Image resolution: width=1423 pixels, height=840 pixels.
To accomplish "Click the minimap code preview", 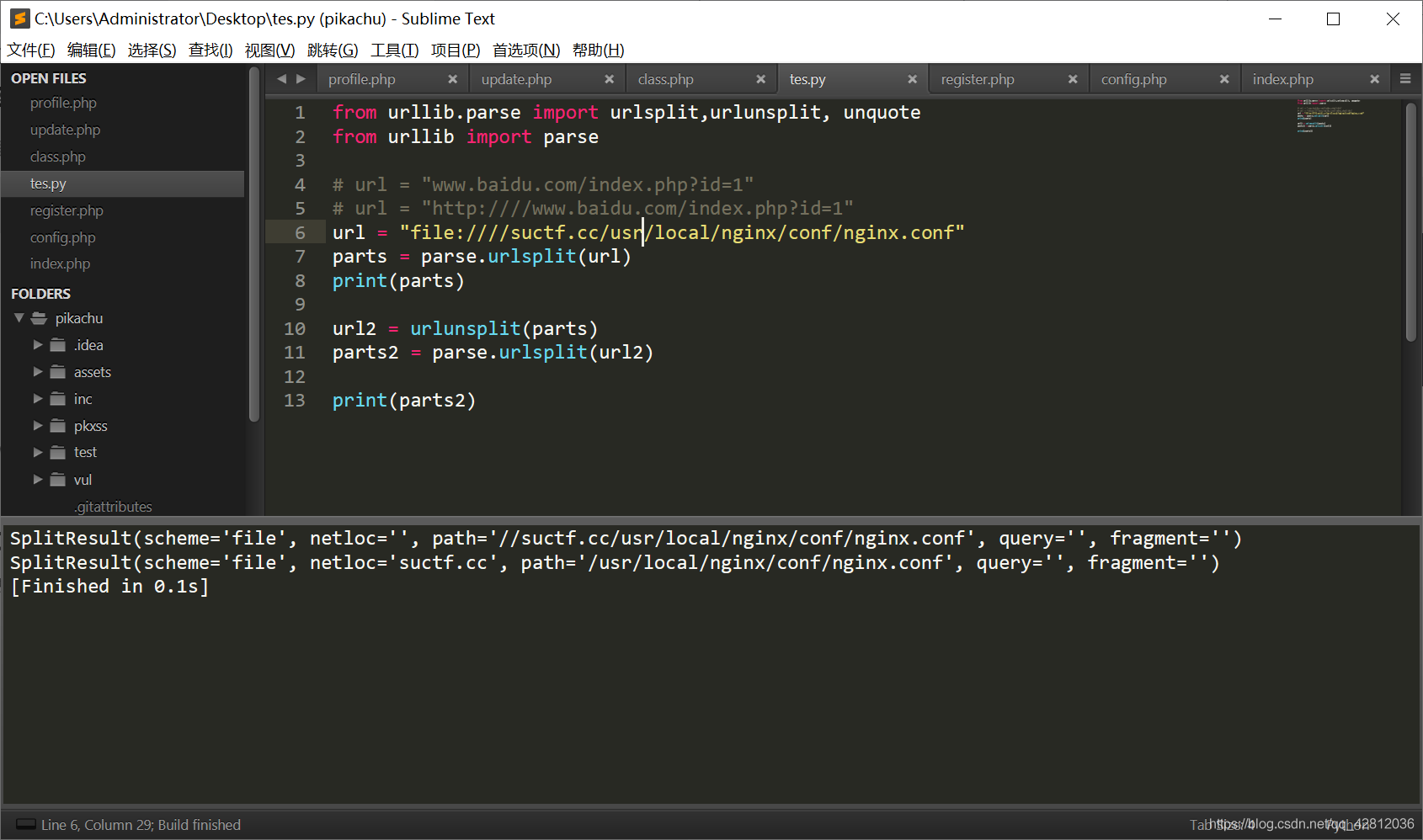I will tap(1330, 115).
